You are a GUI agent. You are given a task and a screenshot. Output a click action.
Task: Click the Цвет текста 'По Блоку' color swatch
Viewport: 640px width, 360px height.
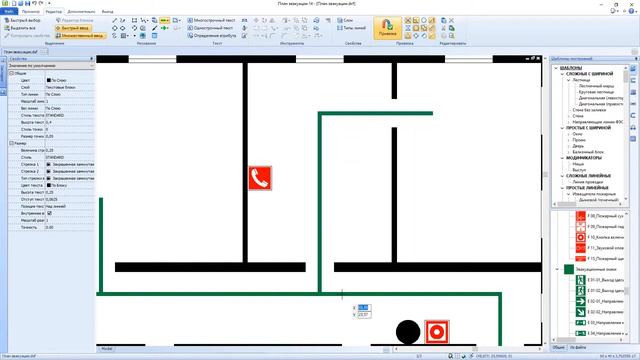49,185
